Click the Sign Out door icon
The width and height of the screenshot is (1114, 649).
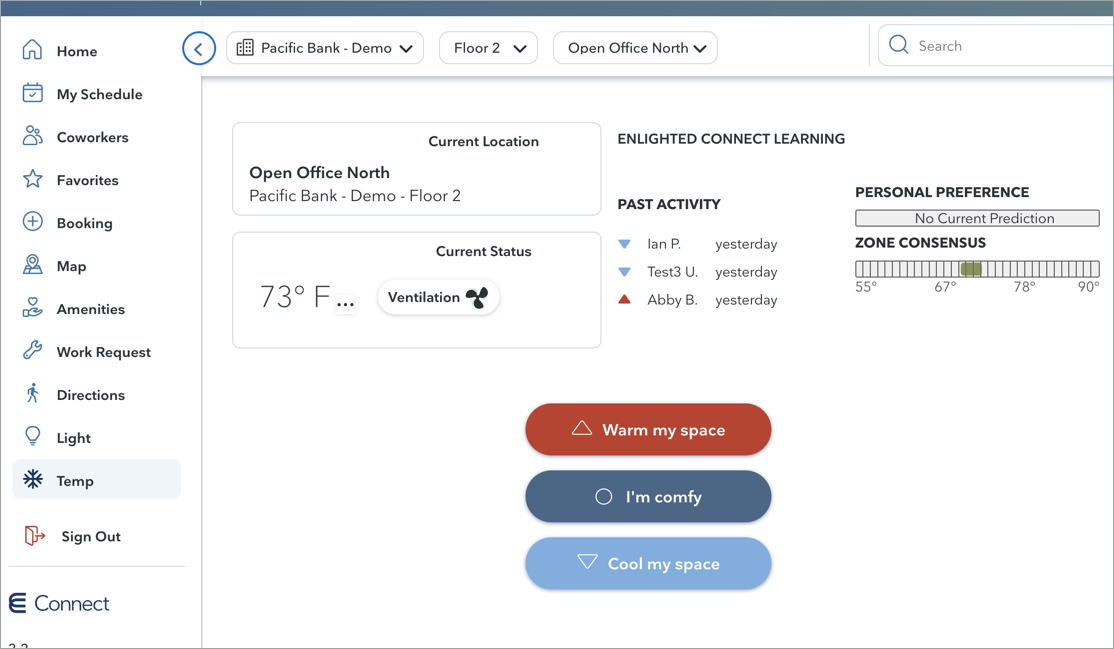point(34,535)
